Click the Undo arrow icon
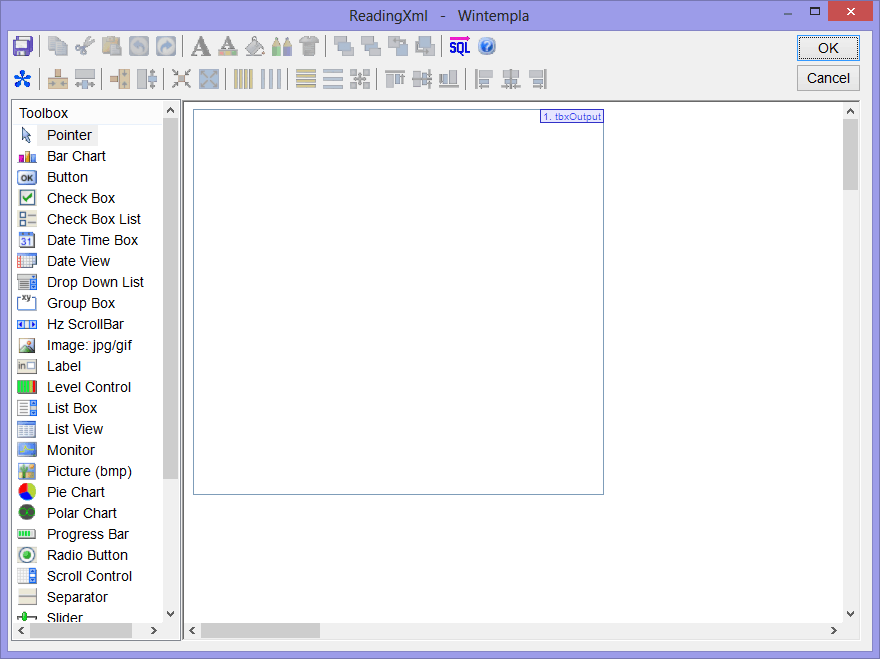Viewport: 880px width, 659px height. pyautogui.click(x=139, y=47)
